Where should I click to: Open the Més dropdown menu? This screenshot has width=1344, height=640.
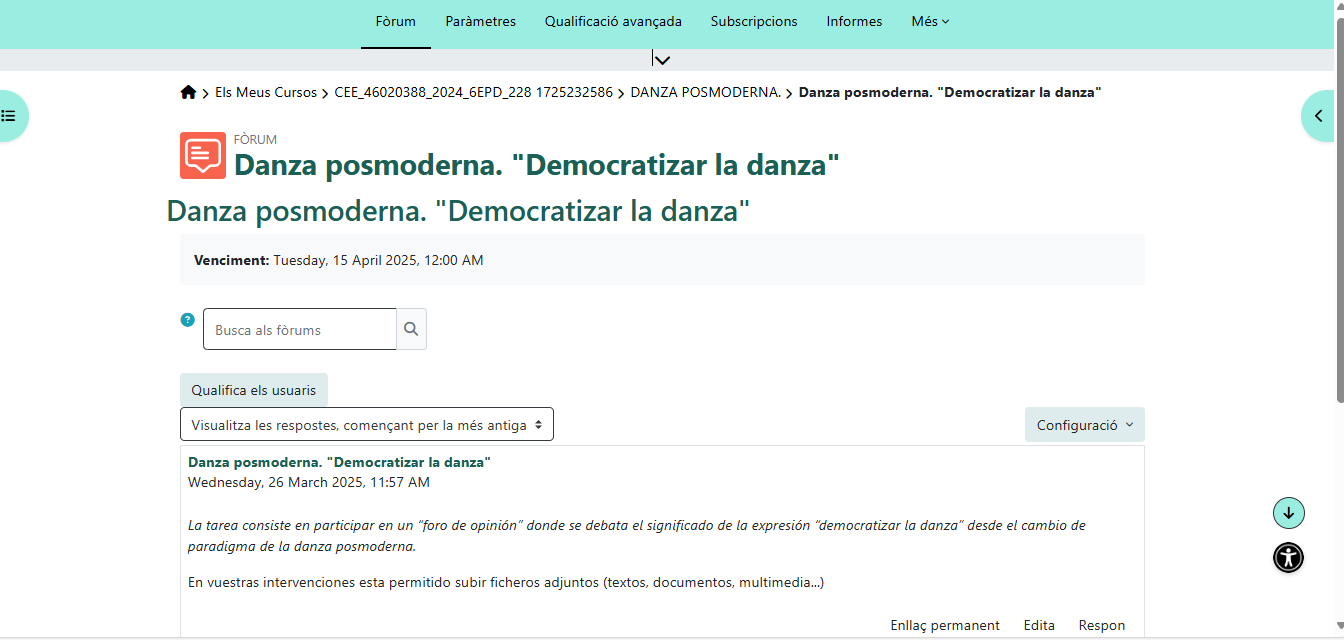point(930,22)
